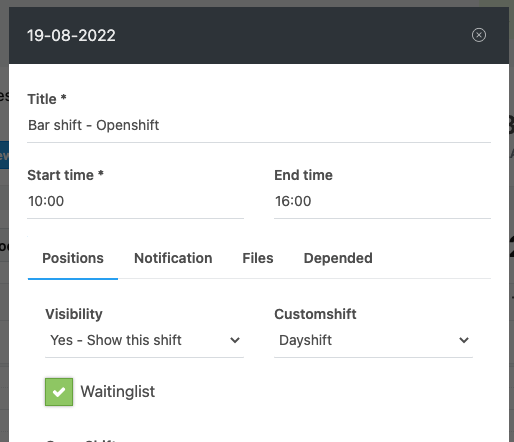
Task: Click the Customshift label heading
Action: (x=315, y=314)
